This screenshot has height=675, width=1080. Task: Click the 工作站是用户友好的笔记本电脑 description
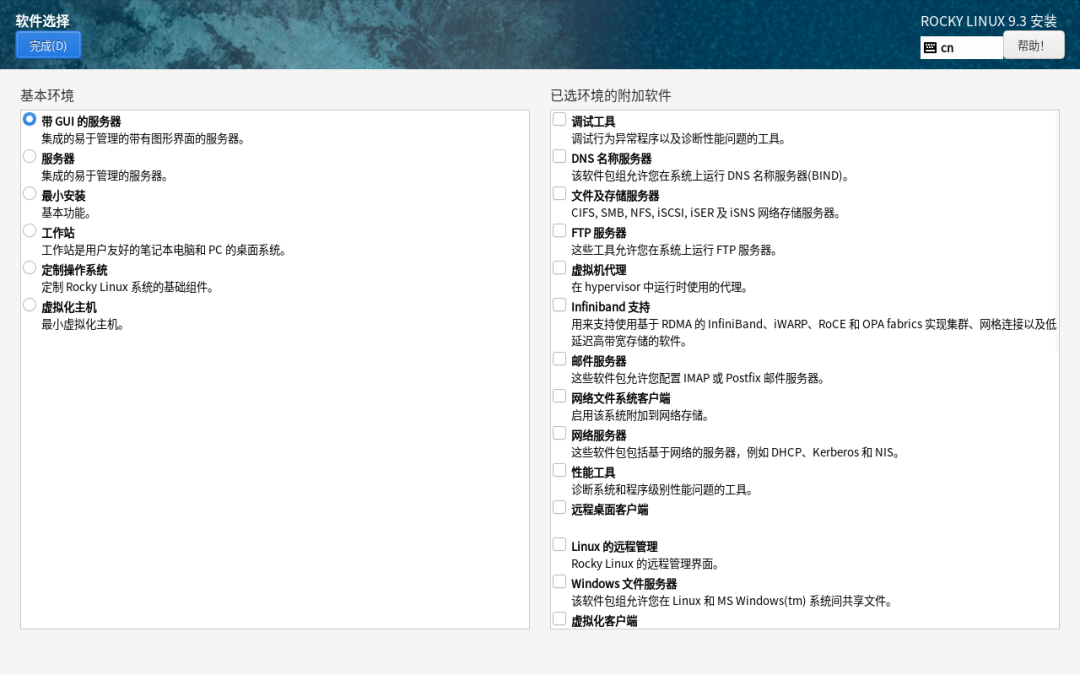pos(164,250)
